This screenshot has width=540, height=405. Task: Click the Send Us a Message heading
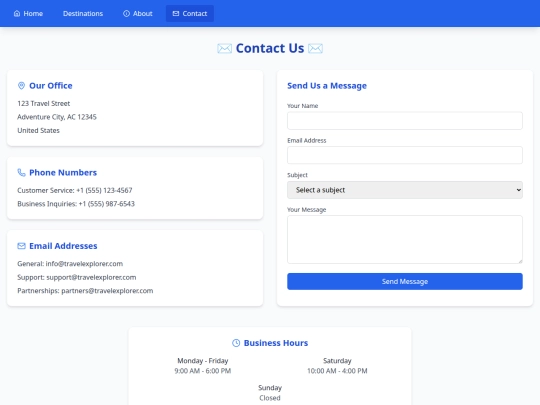pyautogui.click(x=327, y=86)
